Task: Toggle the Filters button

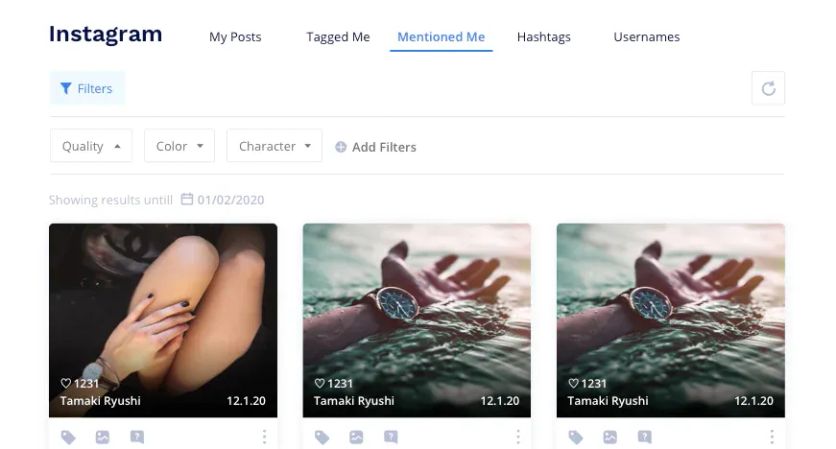Action: 87,89
